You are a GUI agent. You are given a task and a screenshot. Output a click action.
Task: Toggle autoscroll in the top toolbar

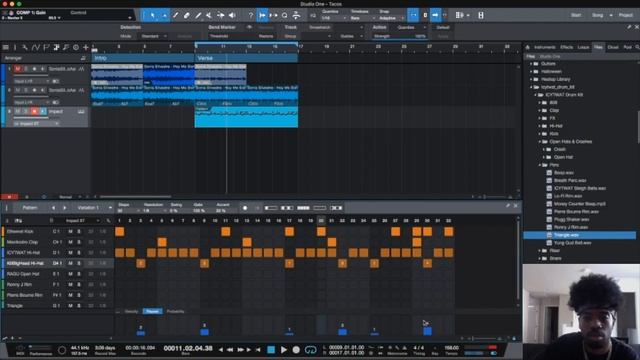436,16
